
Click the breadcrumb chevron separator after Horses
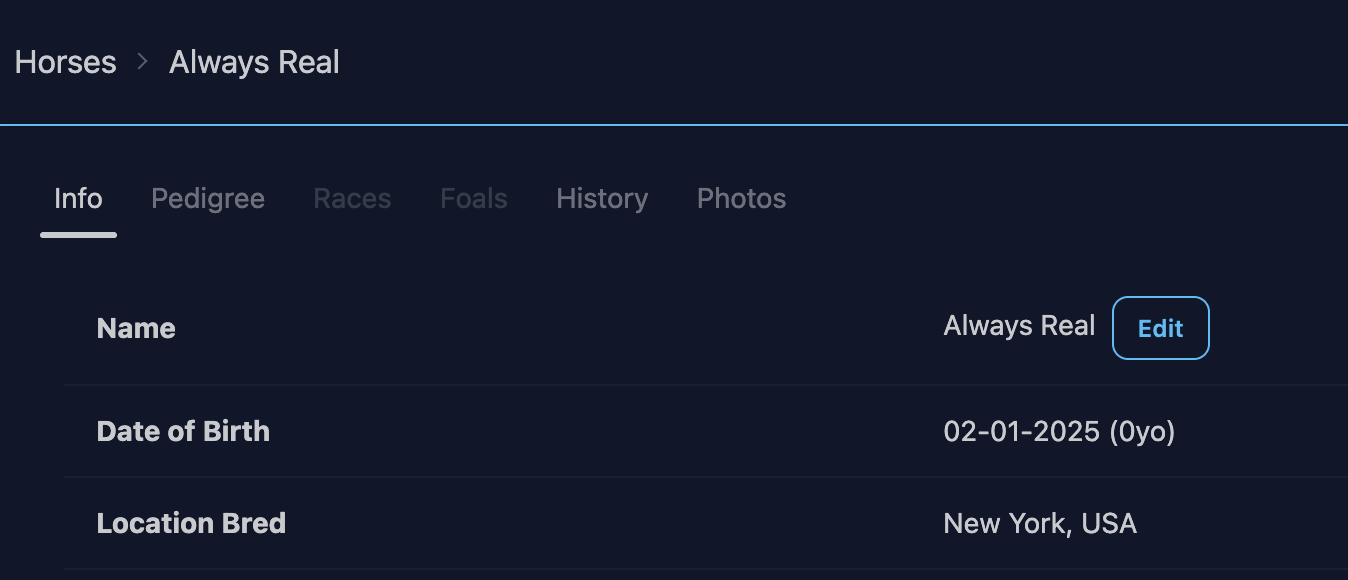click(x=143, y=62)
